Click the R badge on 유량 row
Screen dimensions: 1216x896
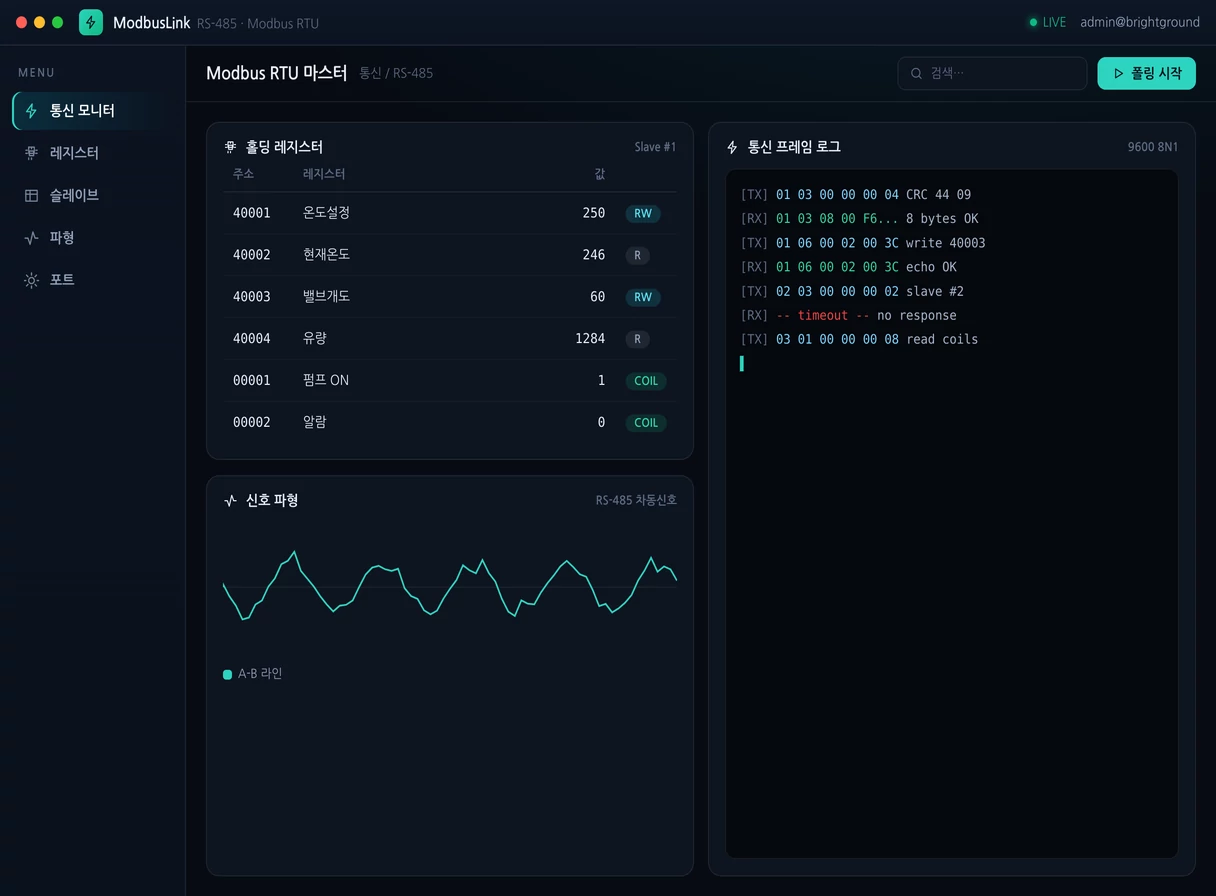[638, 339]
